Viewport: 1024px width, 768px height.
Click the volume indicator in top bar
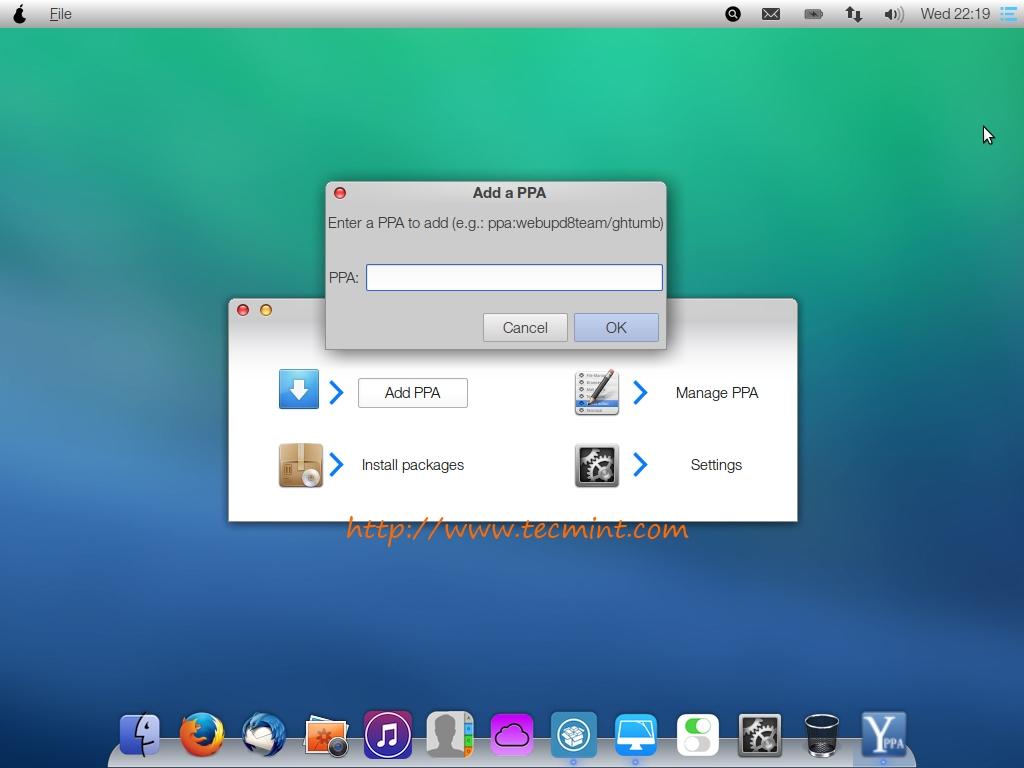[893, 14]
